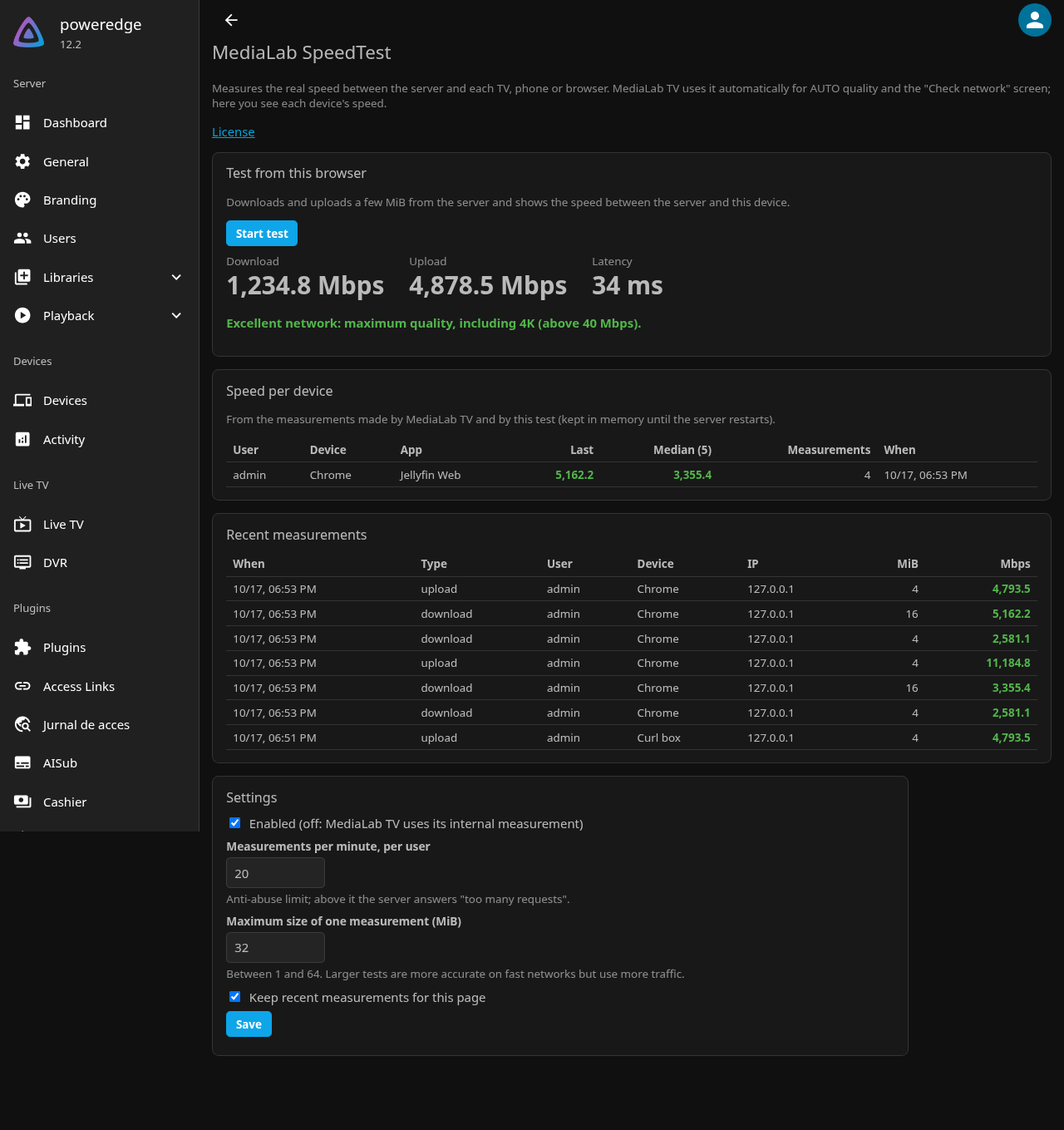The image size is (1064, 1130).
Task: Click the DVR list icon
Action: coord(22,562)
